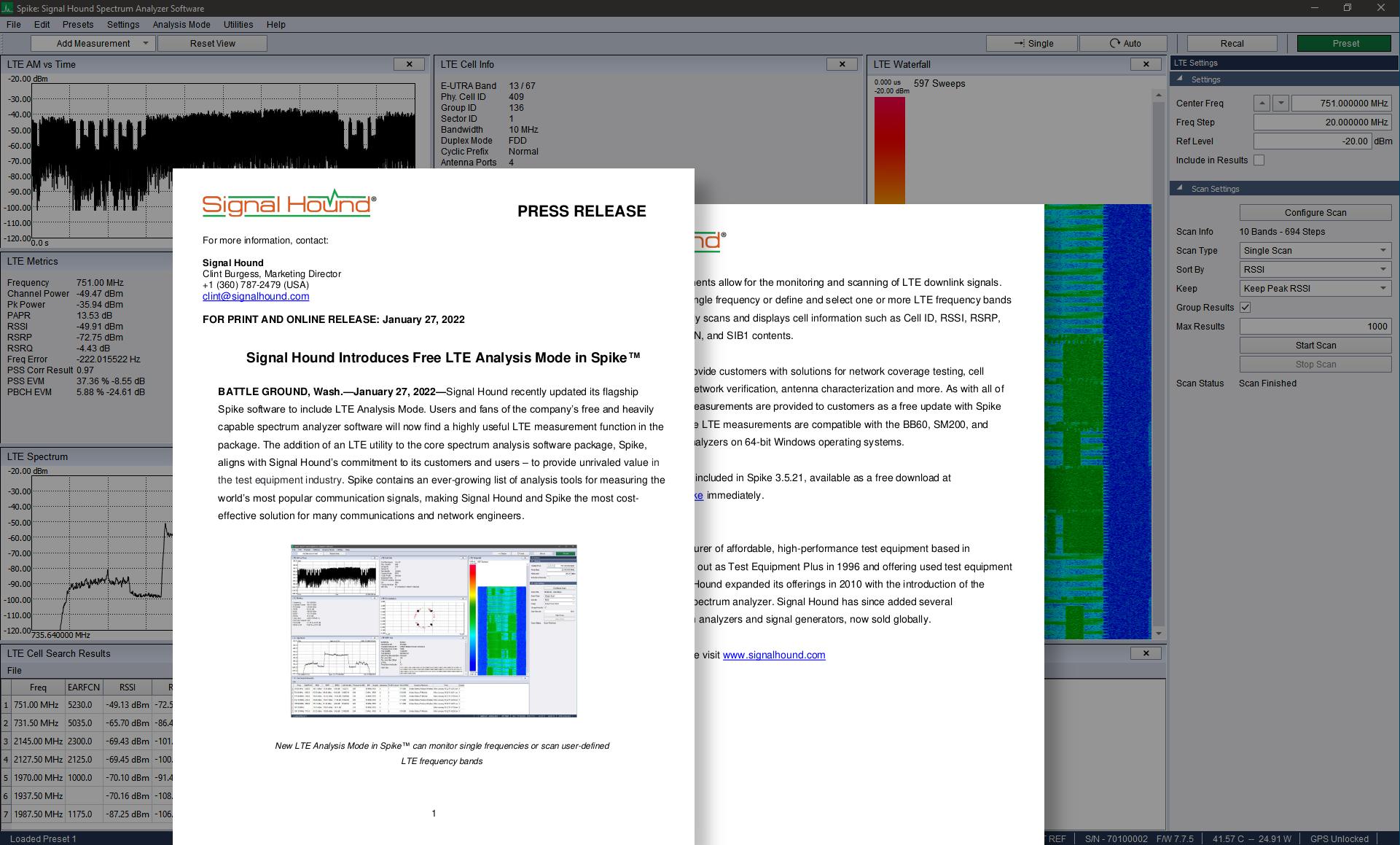Click the Reset View button
Viewport: 1400px width, 845px height.
(213, 44)
